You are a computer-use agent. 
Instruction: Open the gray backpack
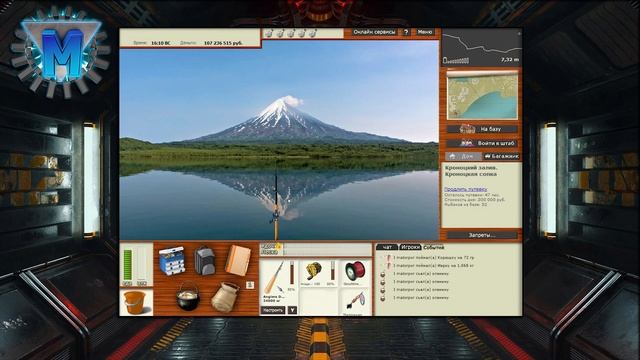point(204,260)
